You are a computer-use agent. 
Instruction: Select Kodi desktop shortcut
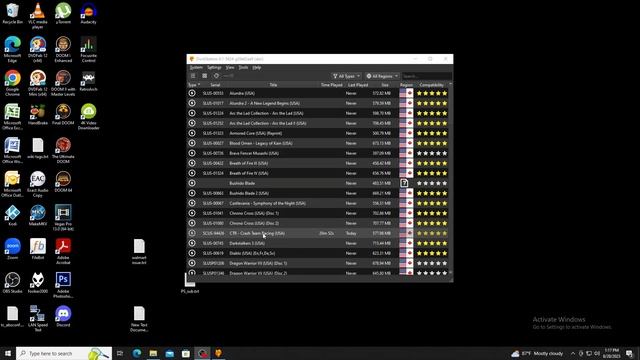pyautogui.click(x=12, y=216)
